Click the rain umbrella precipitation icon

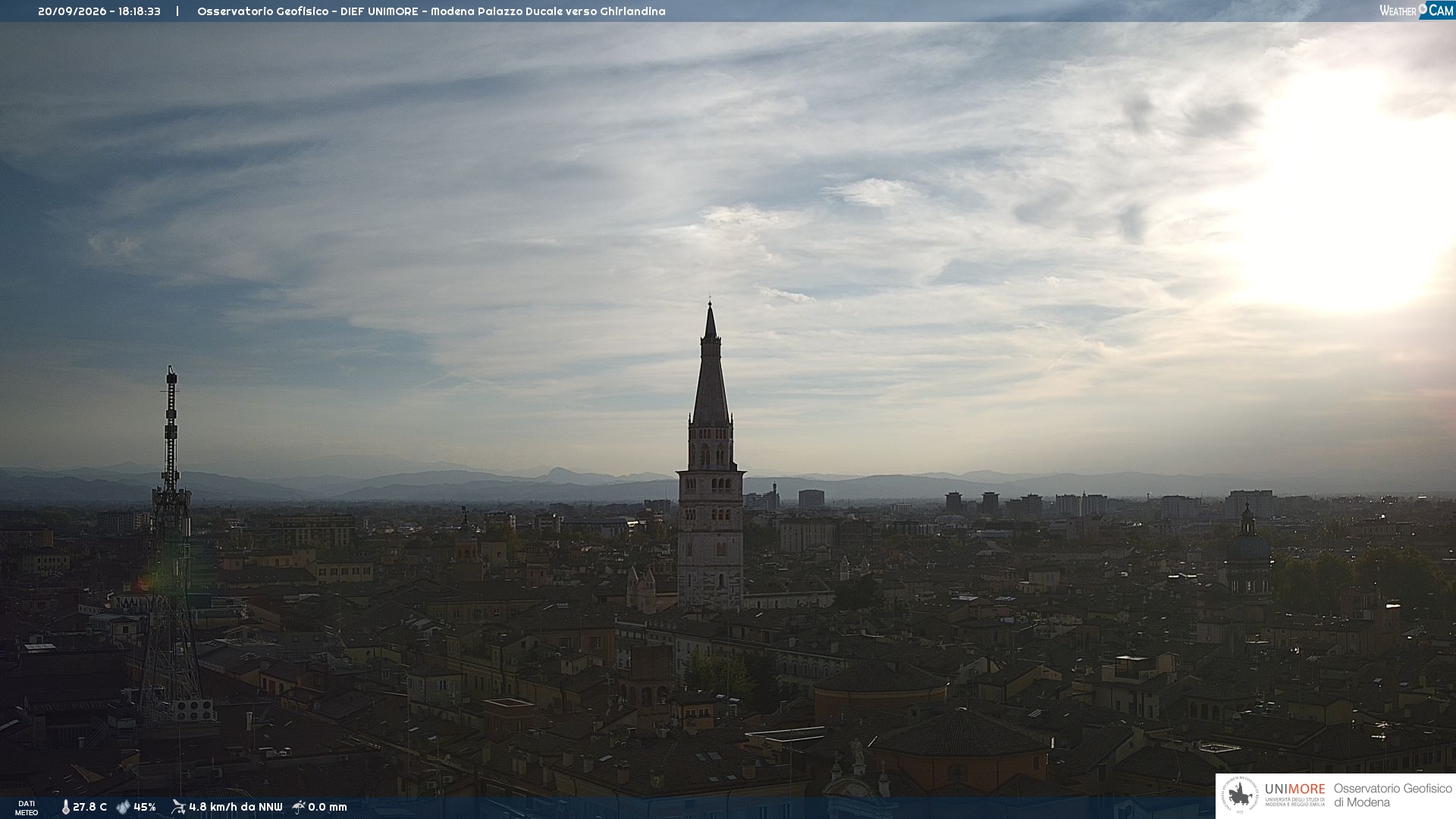[x=299, y=807]
